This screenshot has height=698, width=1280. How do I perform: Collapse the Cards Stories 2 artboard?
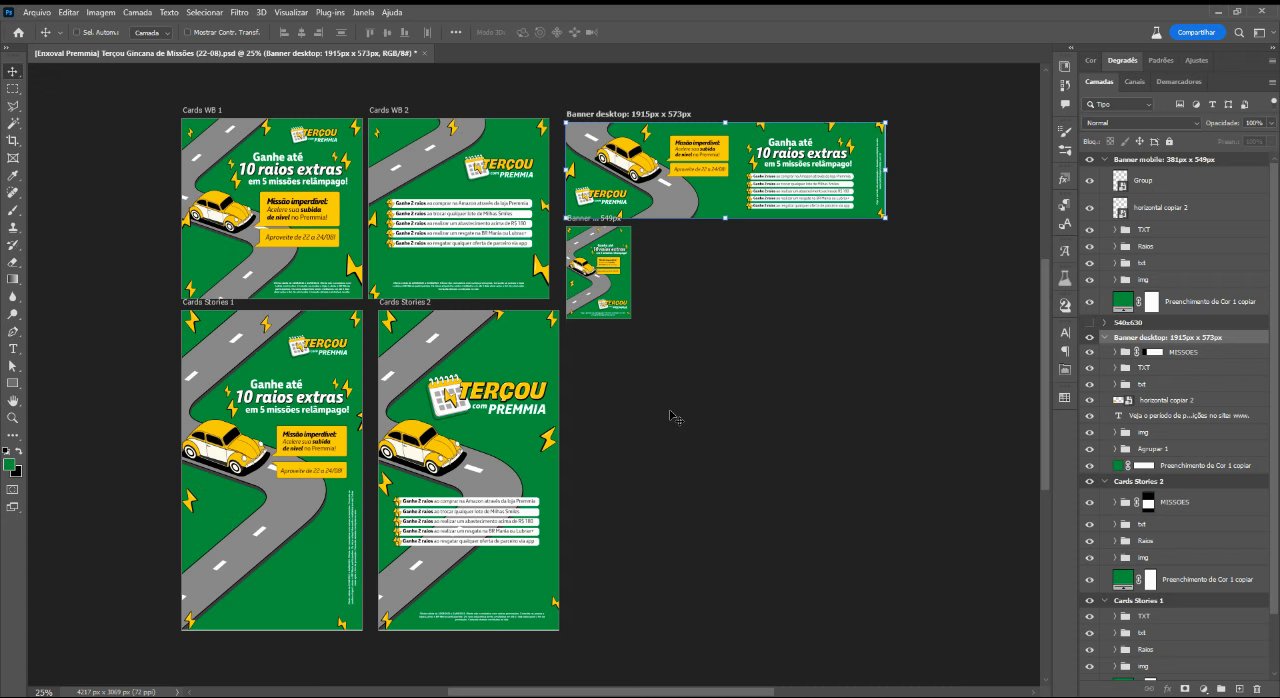(x=1105, y=481)
